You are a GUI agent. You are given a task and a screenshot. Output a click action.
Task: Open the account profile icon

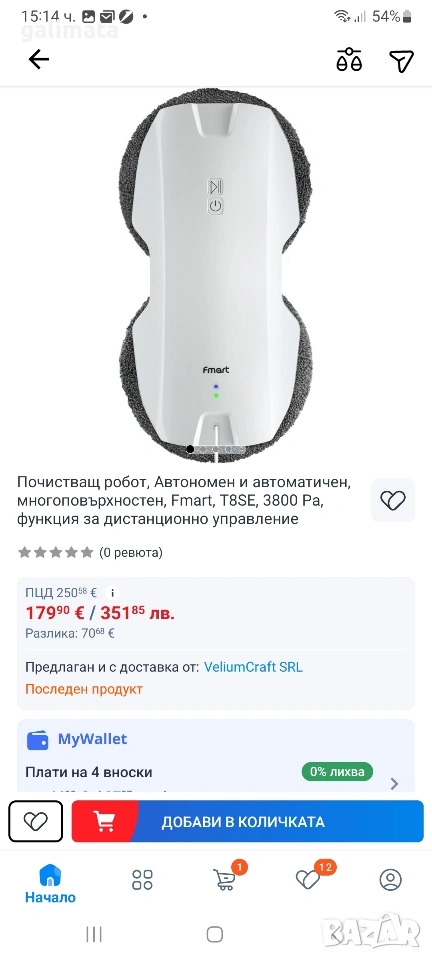pos(390,880)
